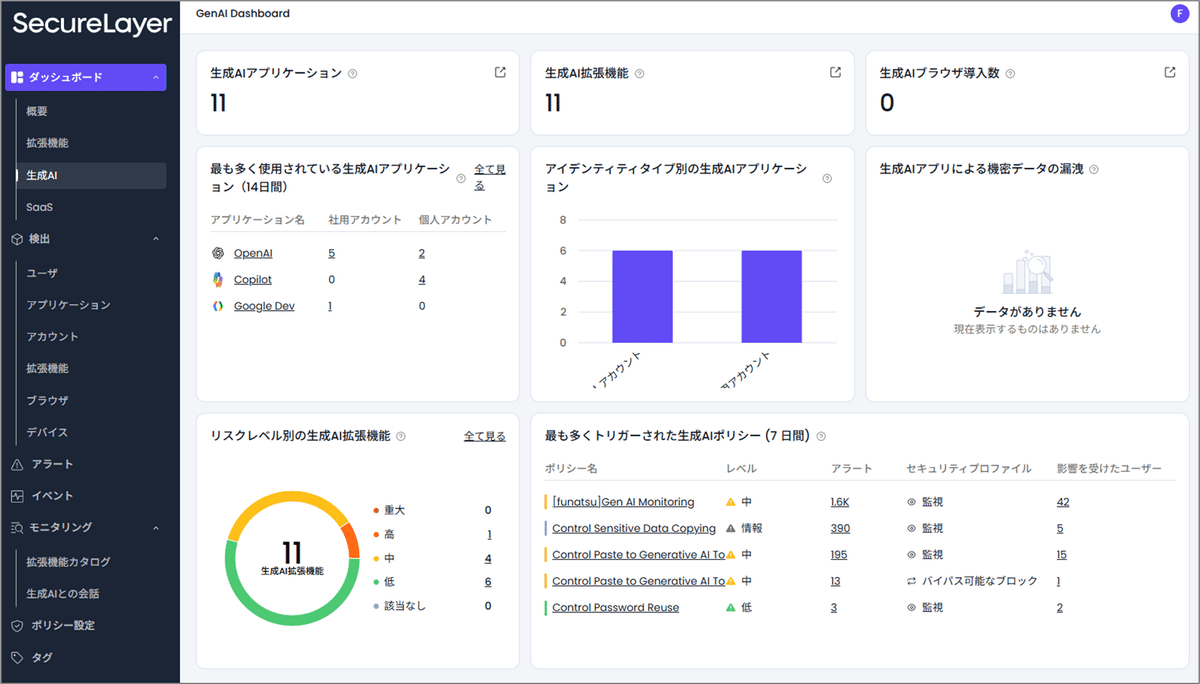
Task: Select the アラート sidebar icon
Action: pos(17,464)
